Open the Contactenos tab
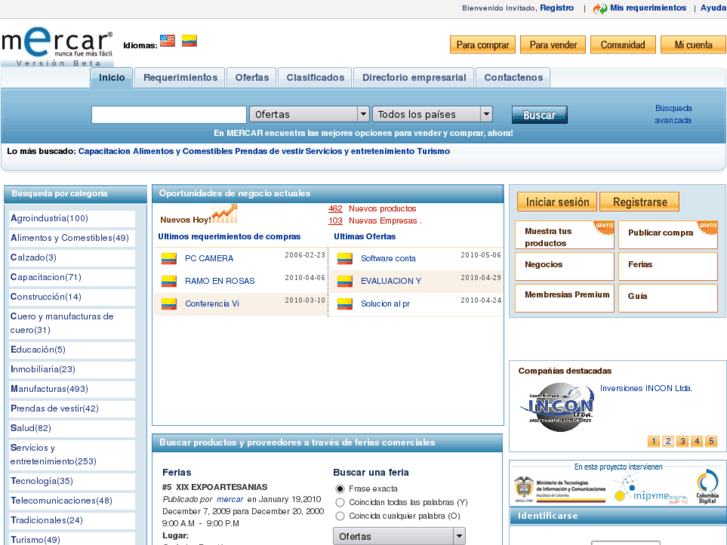 click(x=513, y=78)
